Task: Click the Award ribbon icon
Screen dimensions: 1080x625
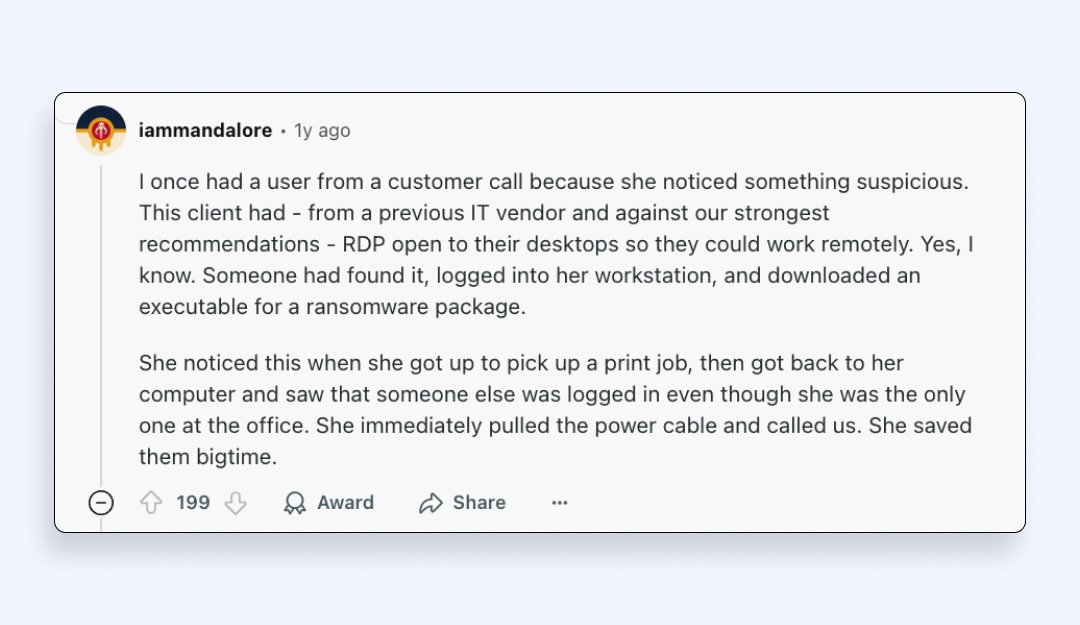Action: pos(295,502)
